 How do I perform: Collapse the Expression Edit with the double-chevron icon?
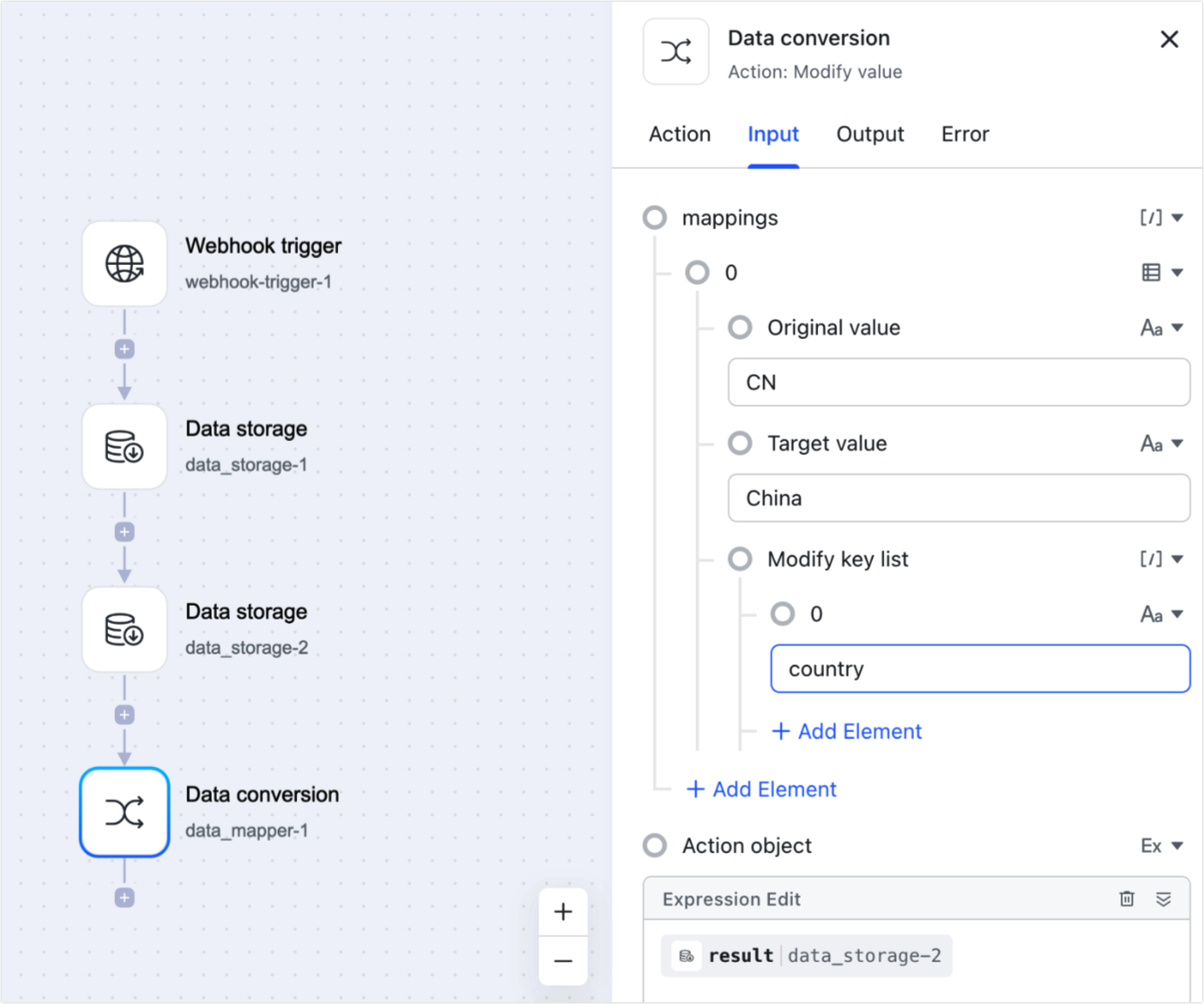[1165, 899]
